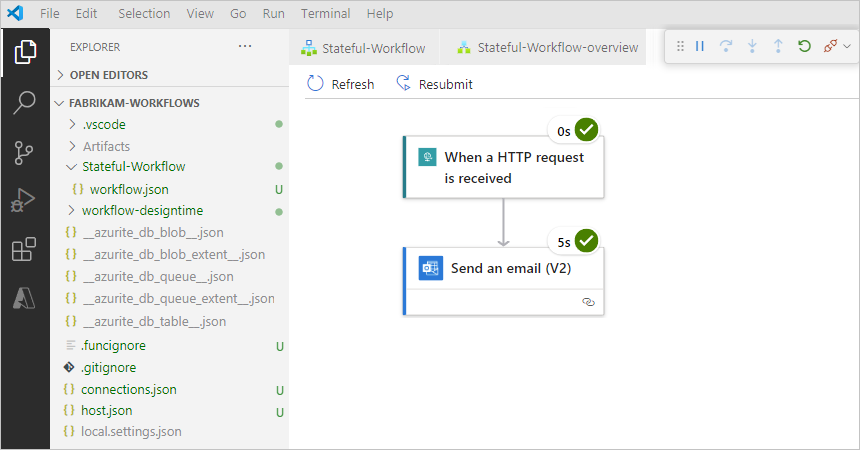The image size is (860, 450).
Task: Expand the .vscode folder
Action: click(x=104, y=125)
